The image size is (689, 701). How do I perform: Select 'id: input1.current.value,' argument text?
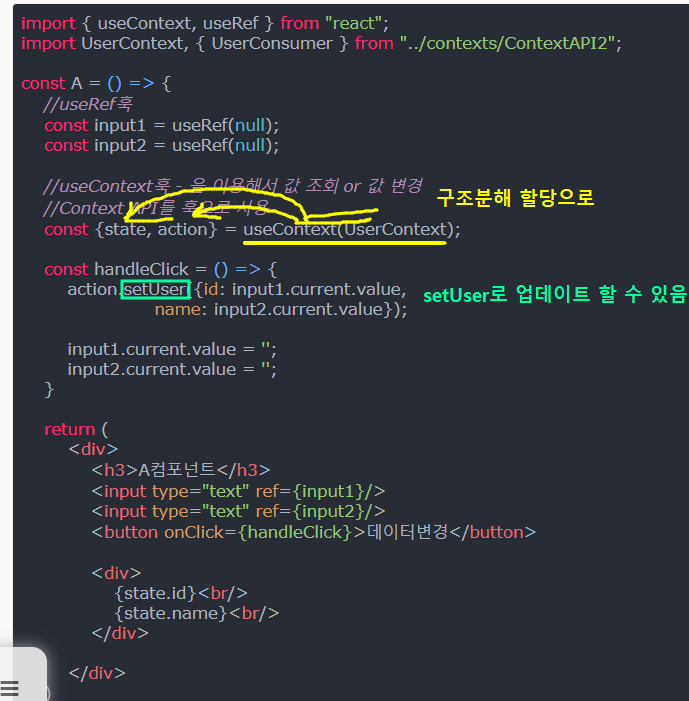point(305,290)
